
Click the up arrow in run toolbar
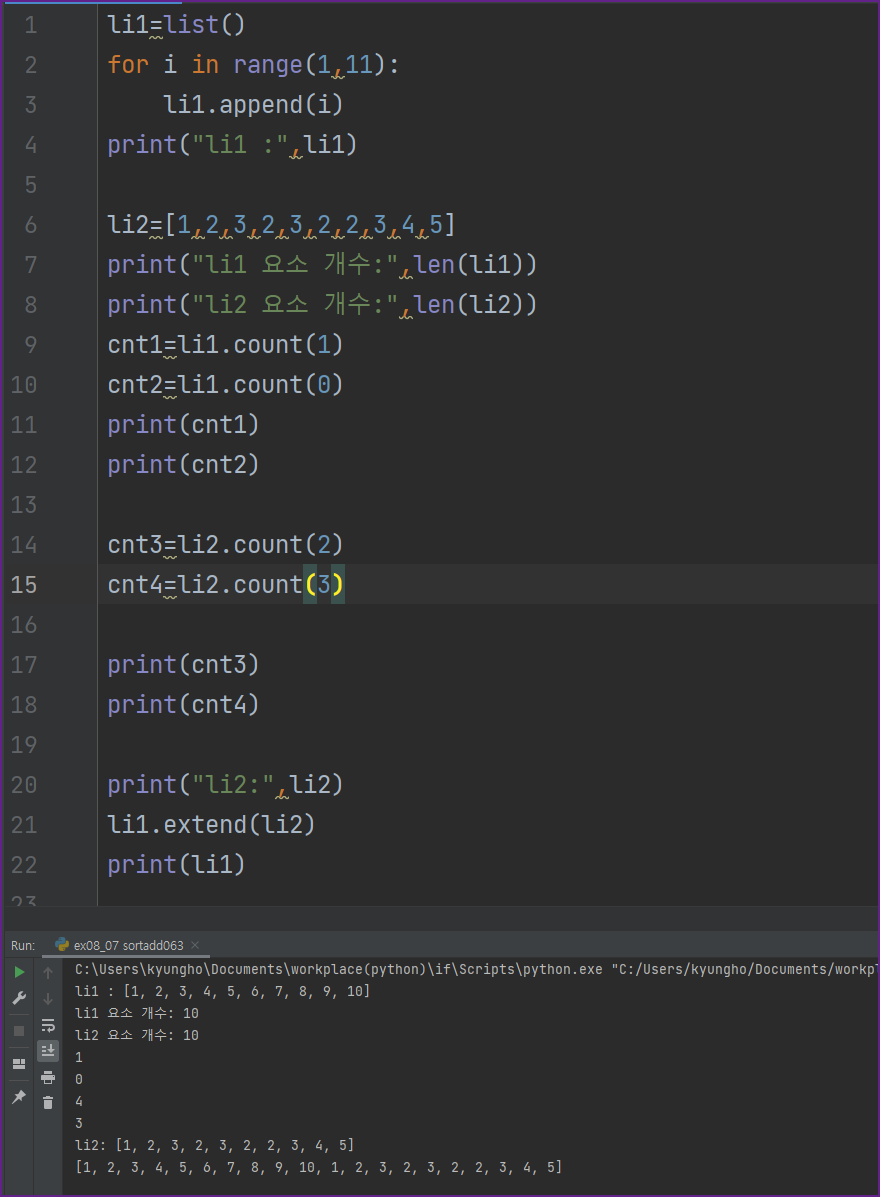[x=48, y=973]
